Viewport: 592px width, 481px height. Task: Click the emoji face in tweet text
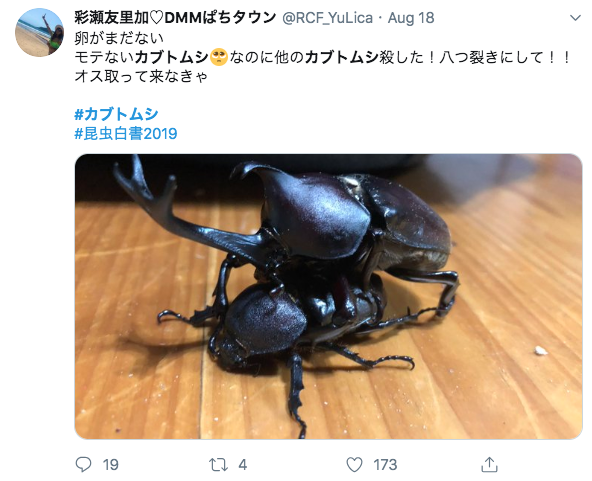[219, 57]
